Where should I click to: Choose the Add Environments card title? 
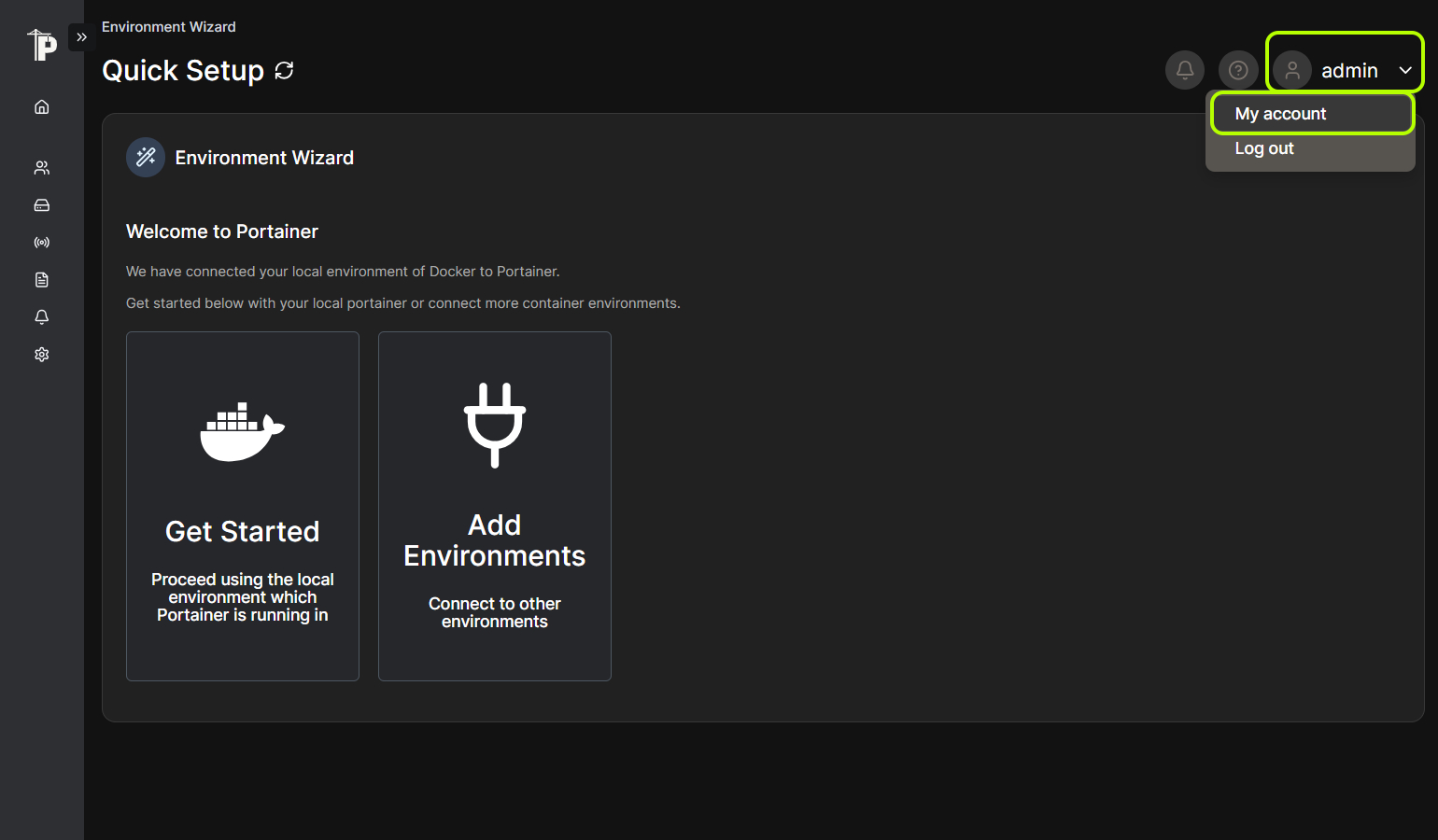coord(495,540)
